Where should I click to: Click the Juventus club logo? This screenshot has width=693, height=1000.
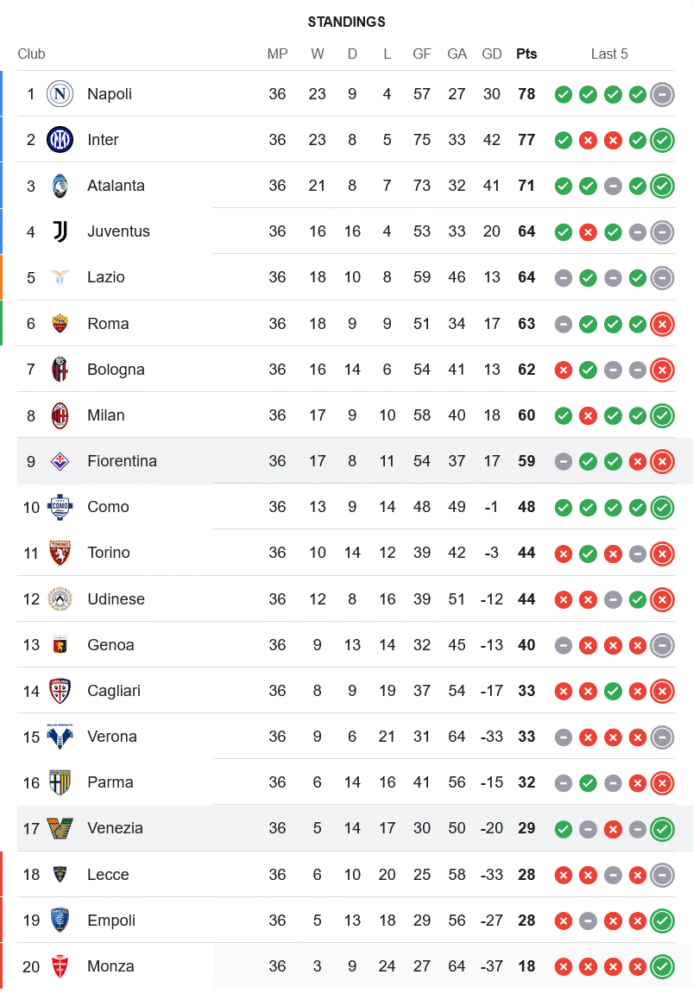point(61,232)
